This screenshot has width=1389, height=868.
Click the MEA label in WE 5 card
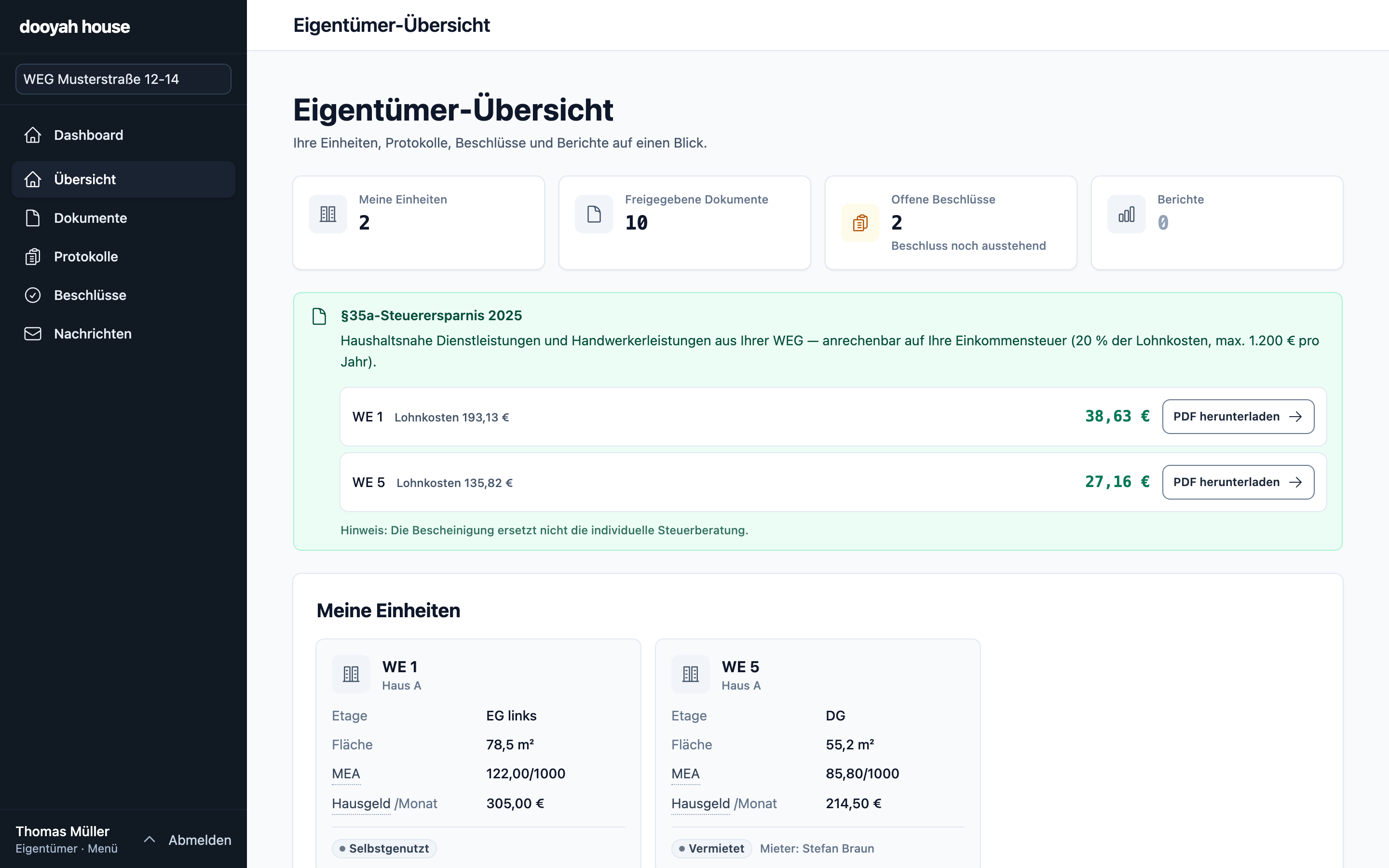point(685,774)
